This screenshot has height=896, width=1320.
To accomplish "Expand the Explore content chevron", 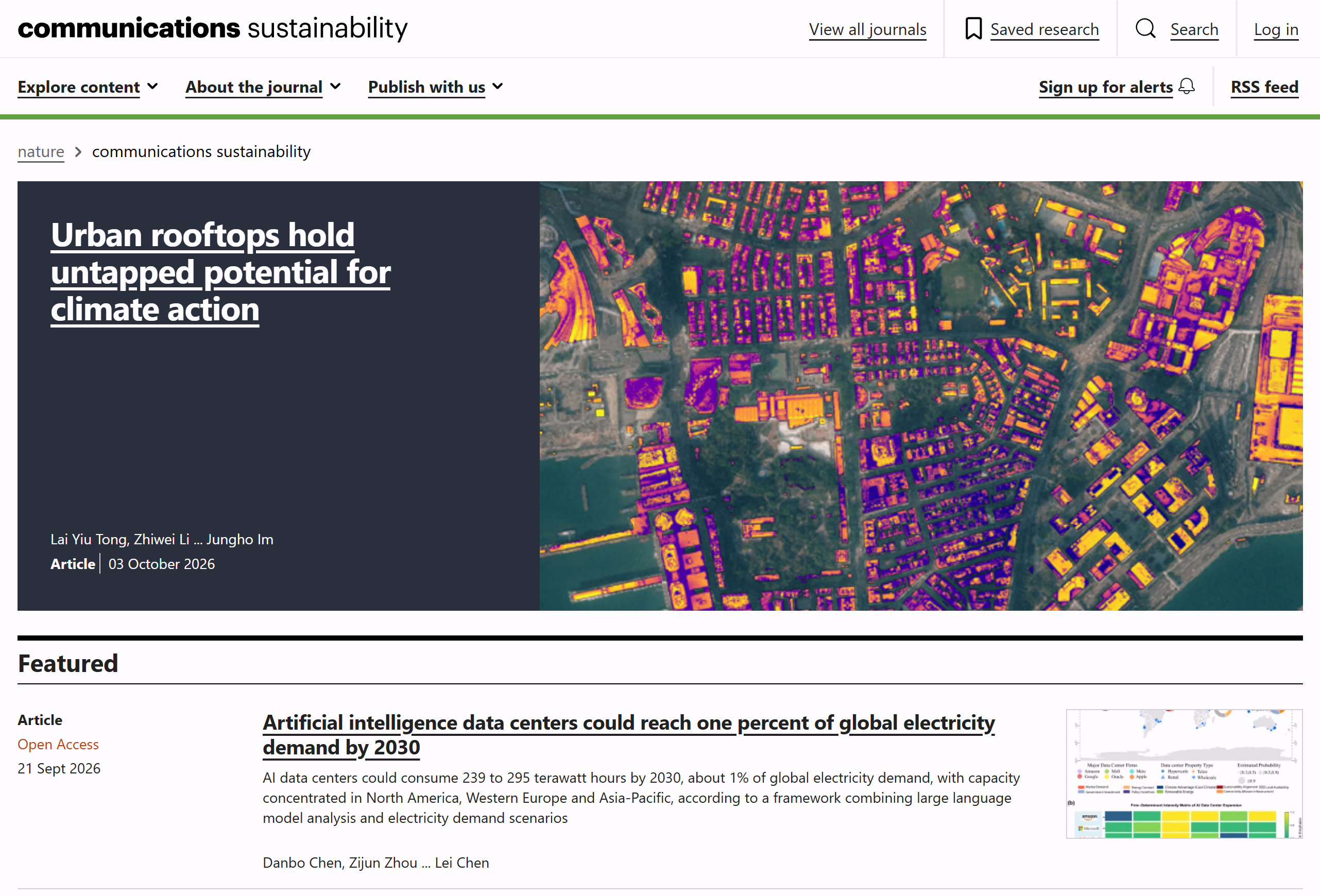I will coord(152,87).
